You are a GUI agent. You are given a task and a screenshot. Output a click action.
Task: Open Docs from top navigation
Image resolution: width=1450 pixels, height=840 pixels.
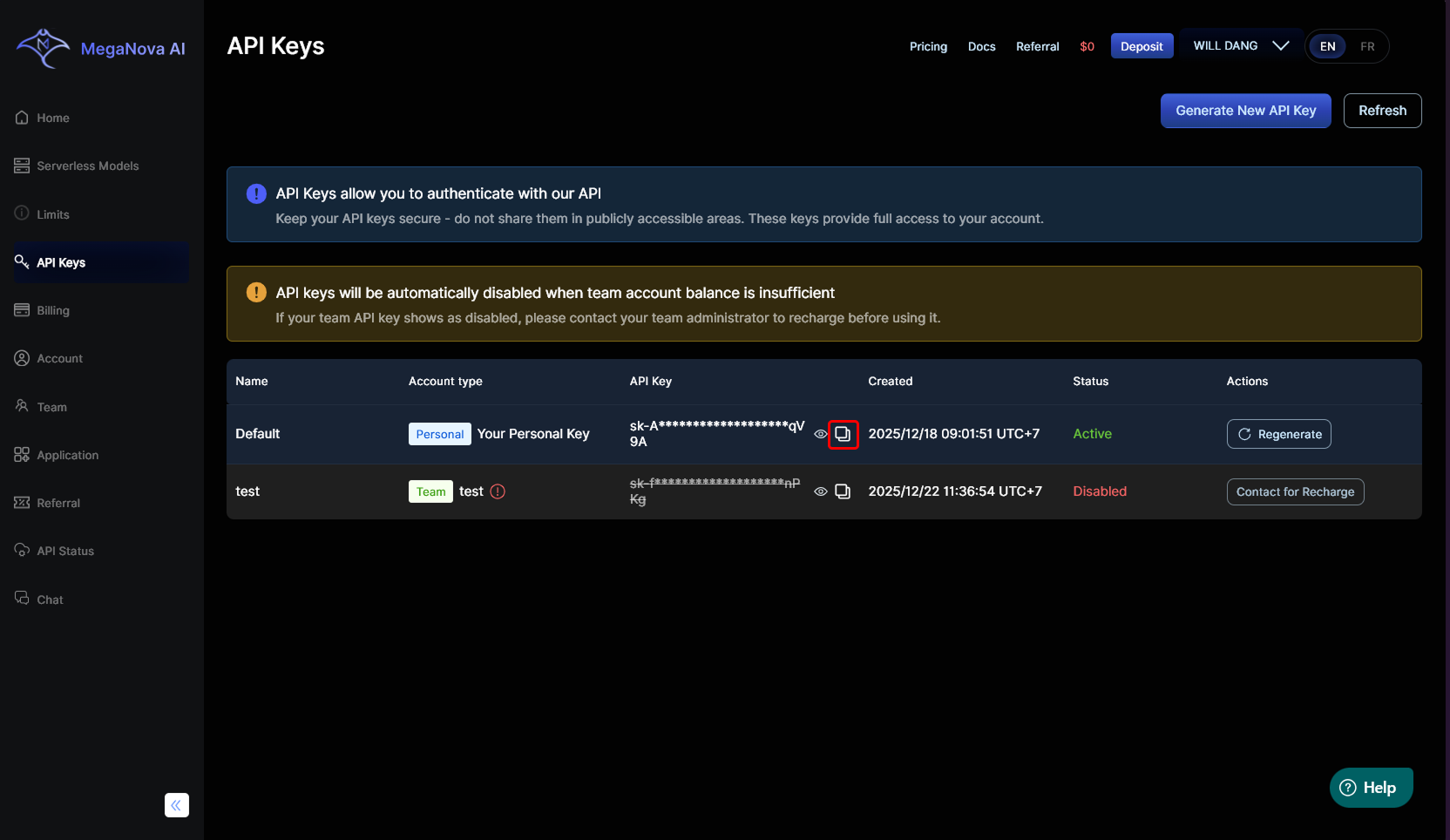pos(981,46)
